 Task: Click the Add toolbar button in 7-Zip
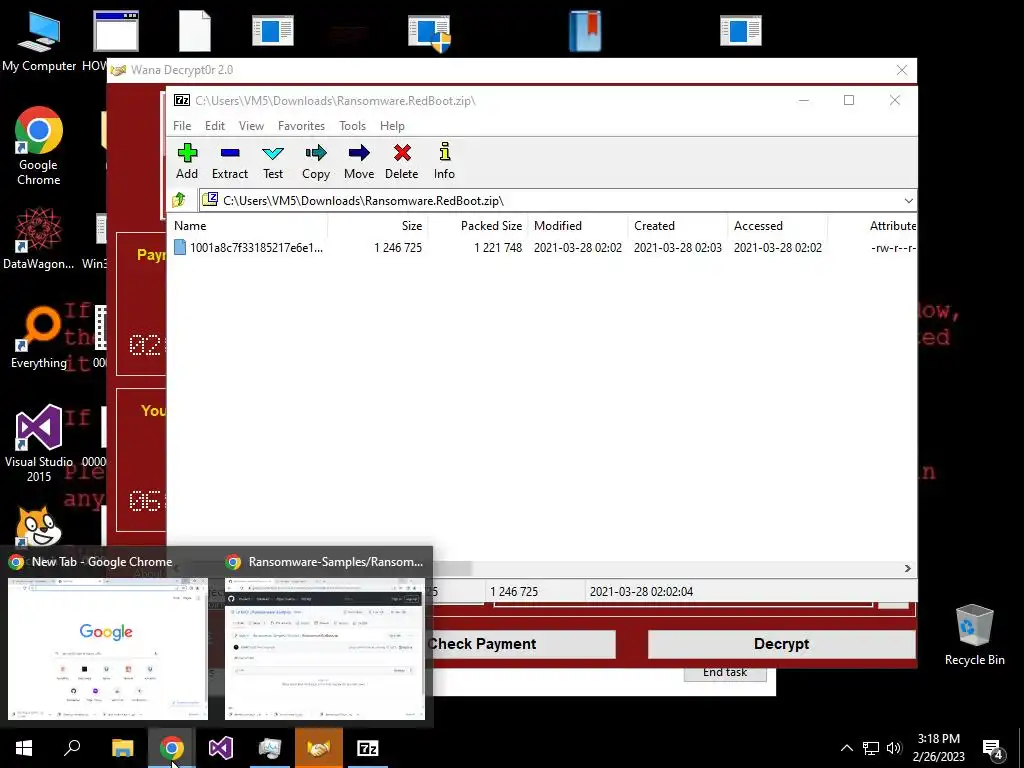(x=187, y=161)
